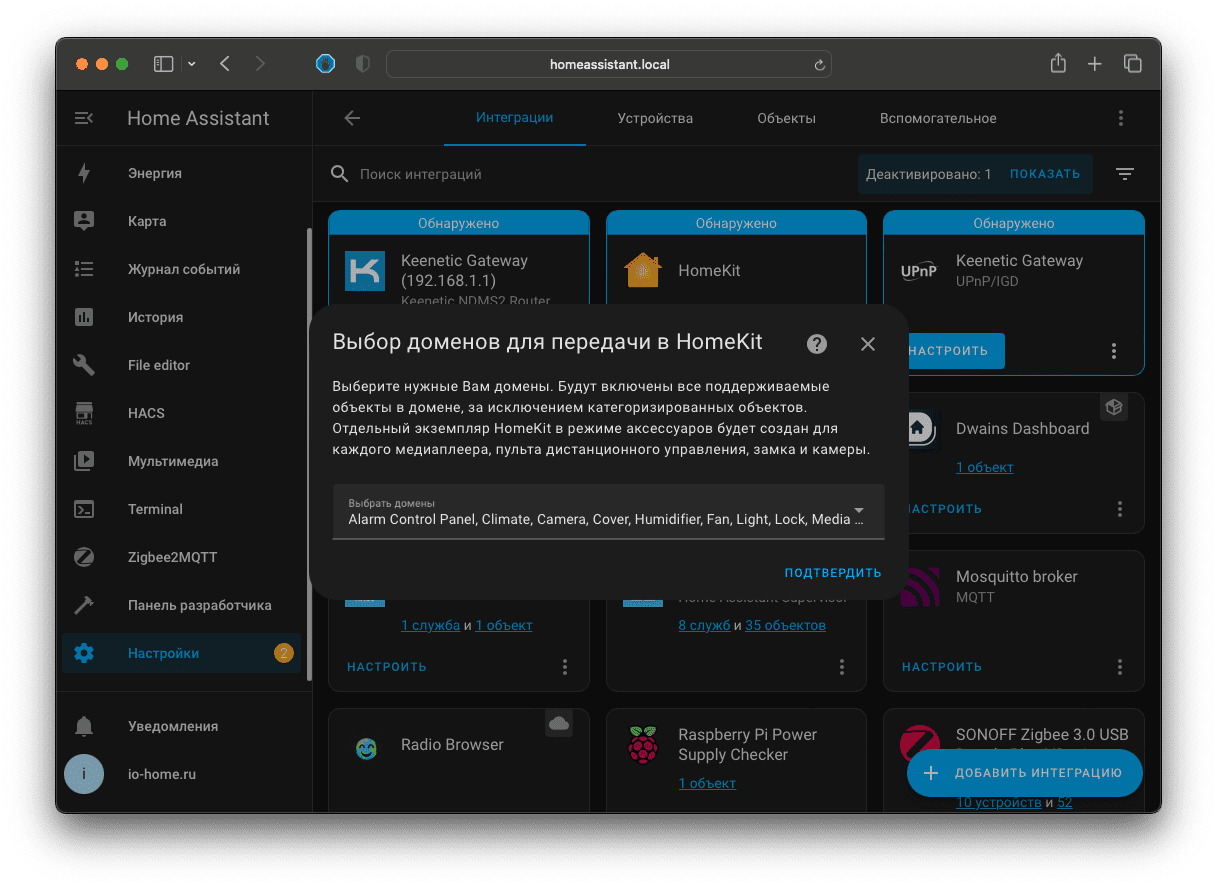Viewport: 1217px width, 887px height.
Task: Open the card menu beside 8 служб link
Action: click(842, 667)
